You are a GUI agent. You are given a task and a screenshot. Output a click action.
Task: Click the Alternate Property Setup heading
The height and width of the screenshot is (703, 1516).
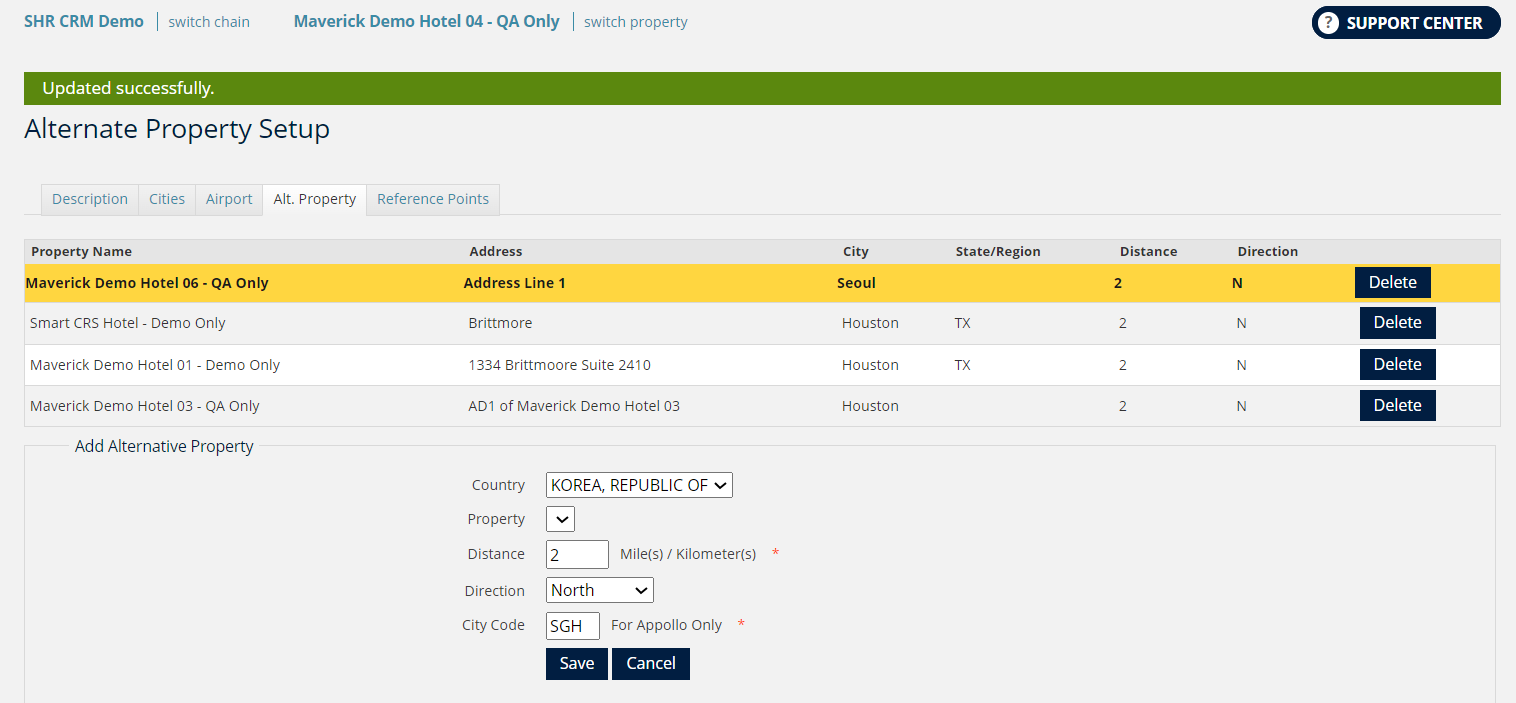(177, 129)
